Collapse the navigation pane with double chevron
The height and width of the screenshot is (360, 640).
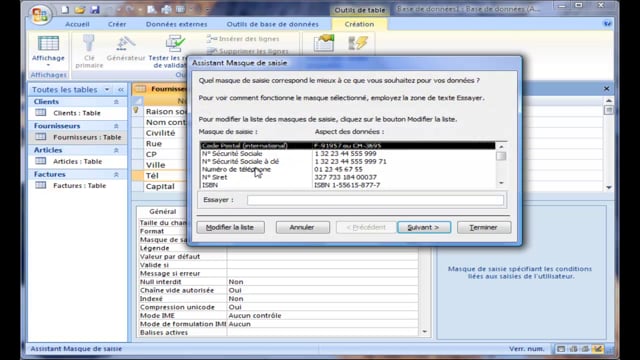pos(121,89)
